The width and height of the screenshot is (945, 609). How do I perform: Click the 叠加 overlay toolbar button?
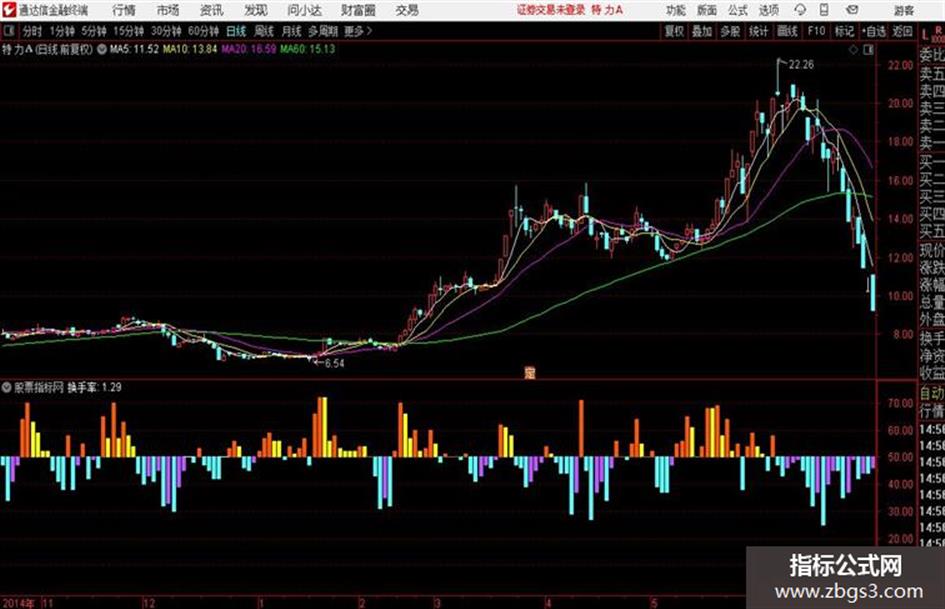pyautogui.click(x=702, y=31)
